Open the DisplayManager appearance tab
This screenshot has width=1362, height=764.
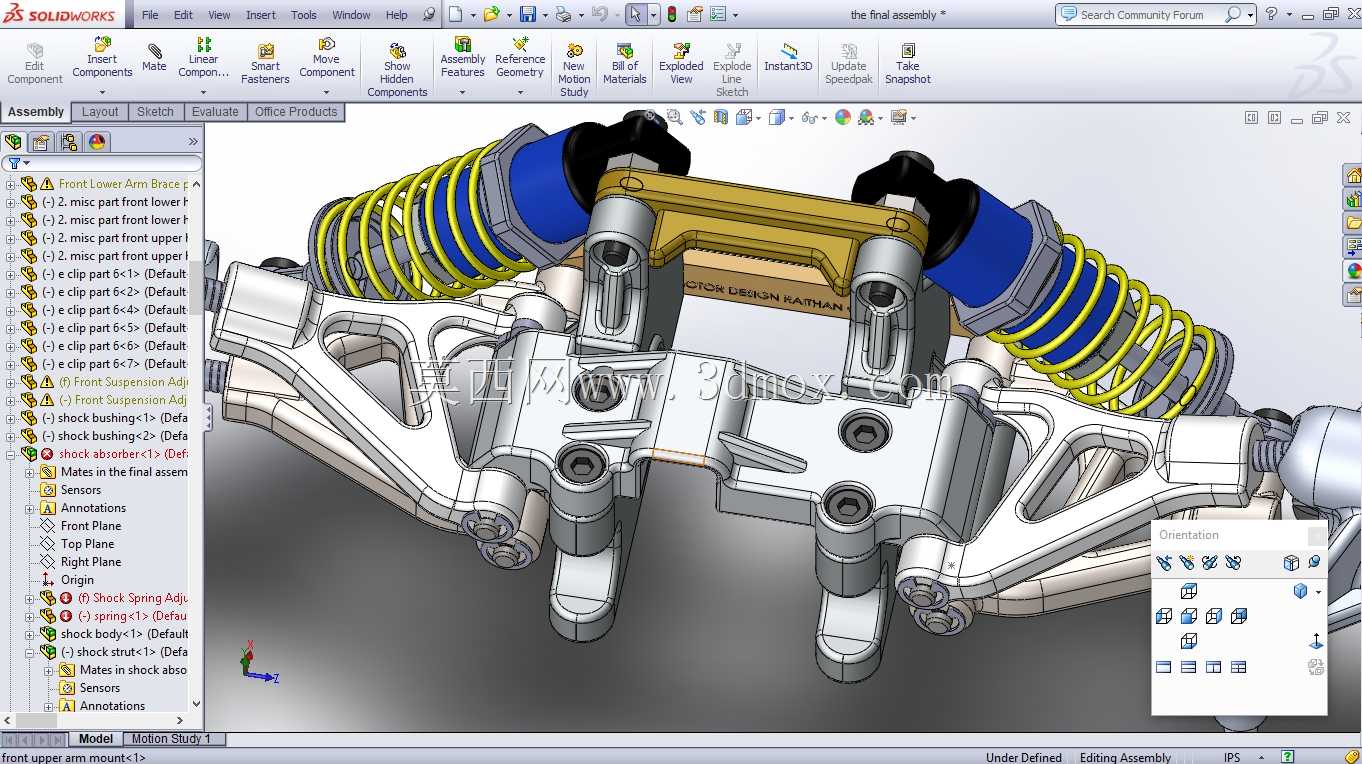(x=97, y=142)
